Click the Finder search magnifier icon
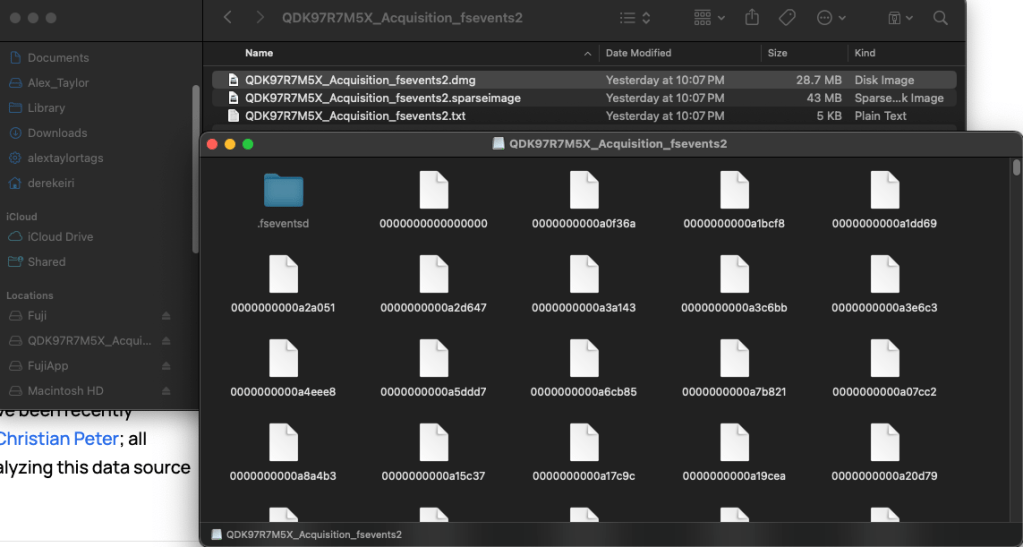The width and height of the screenshot is (1023, 547). [940, 18]
